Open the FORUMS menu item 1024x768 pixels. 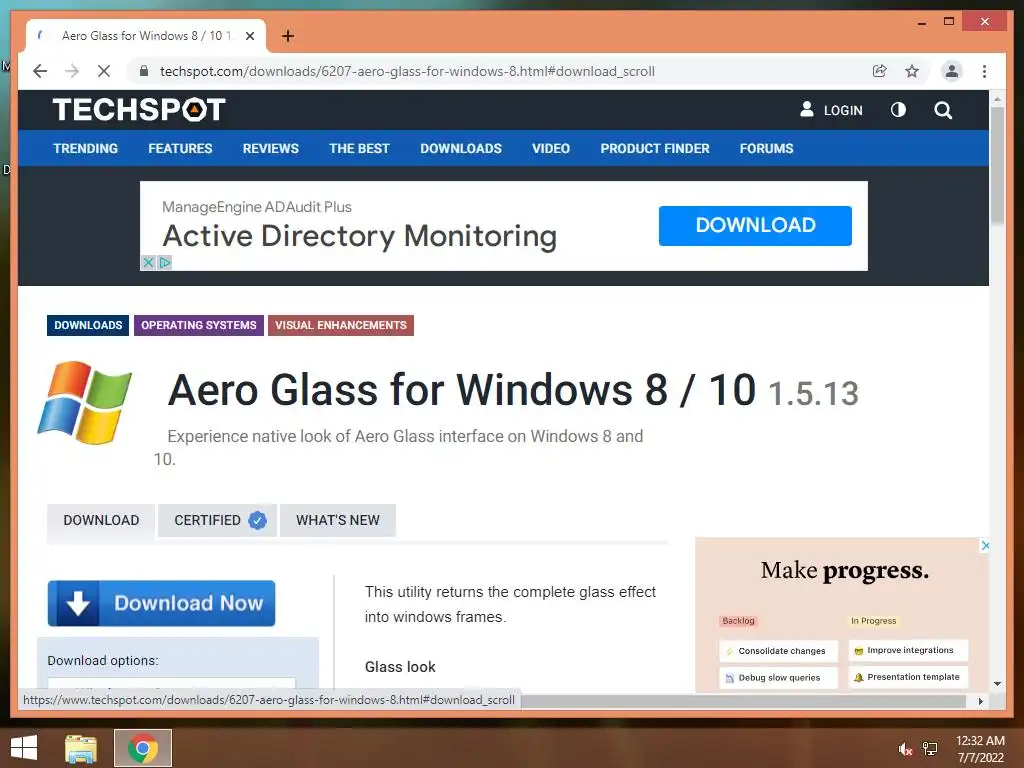(x=766, y=148)
